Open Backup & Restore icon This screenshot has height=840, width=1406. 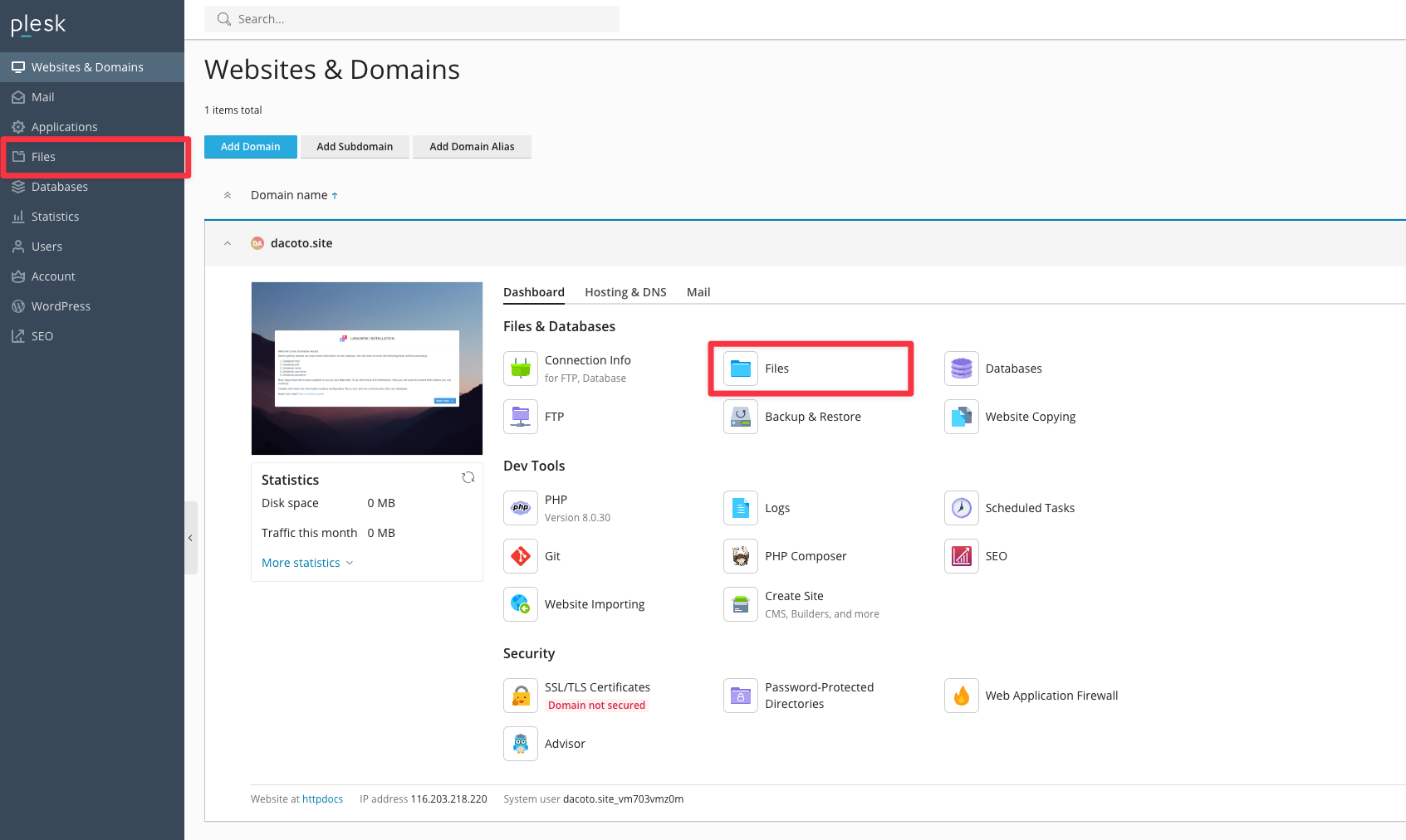pos(741,417)
